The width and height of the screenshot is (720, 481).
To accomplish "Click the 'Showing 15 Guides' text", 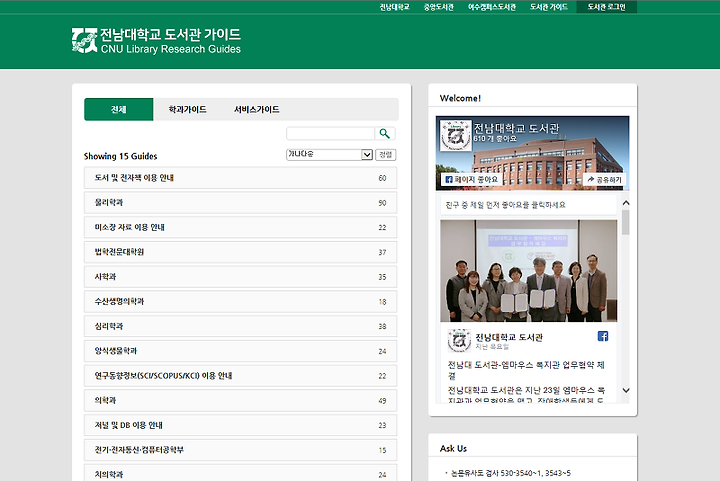I will click(120, 156).
